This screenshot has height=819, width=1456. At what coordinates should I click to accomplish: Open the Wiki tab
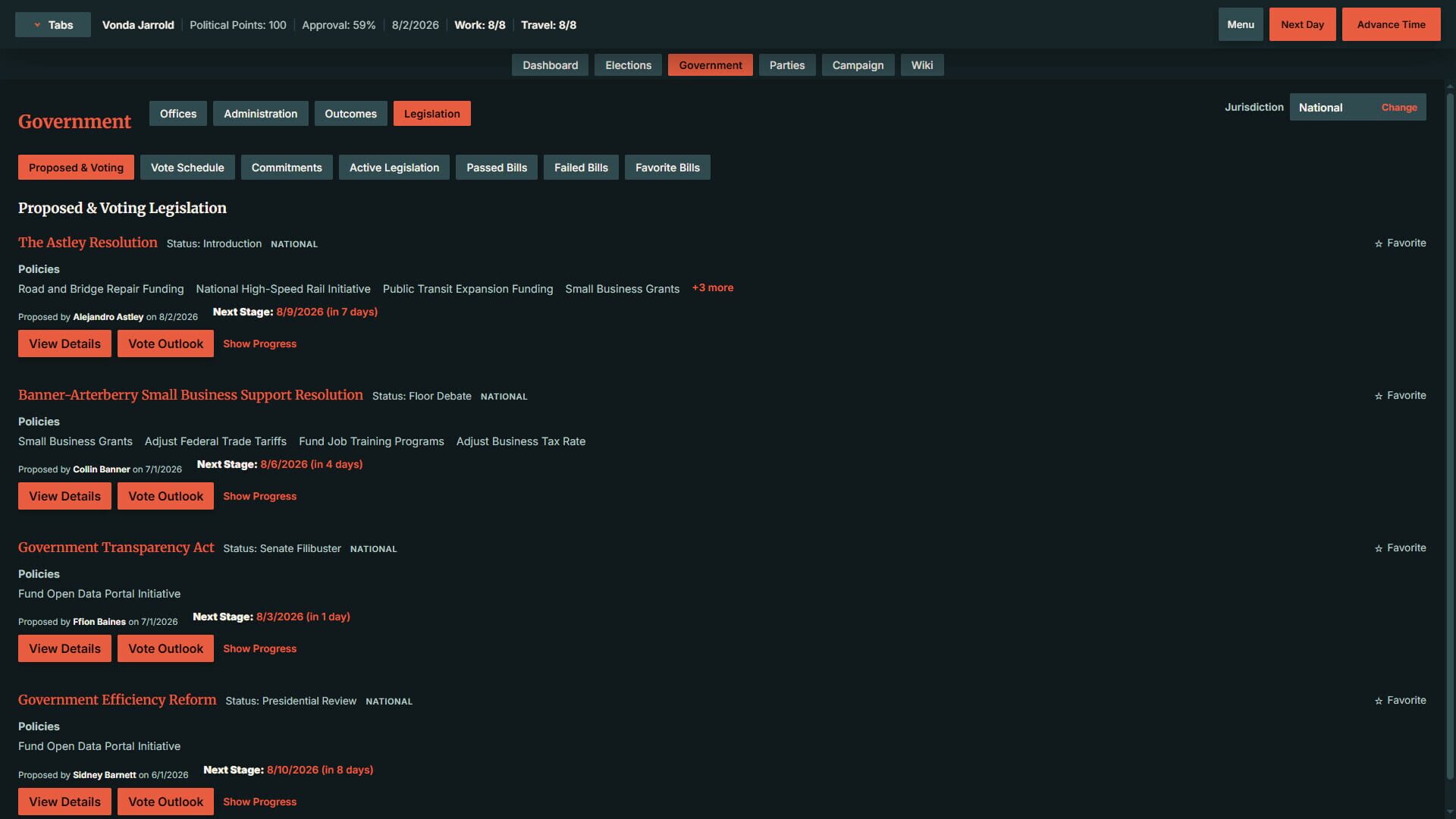click(921, 65)
